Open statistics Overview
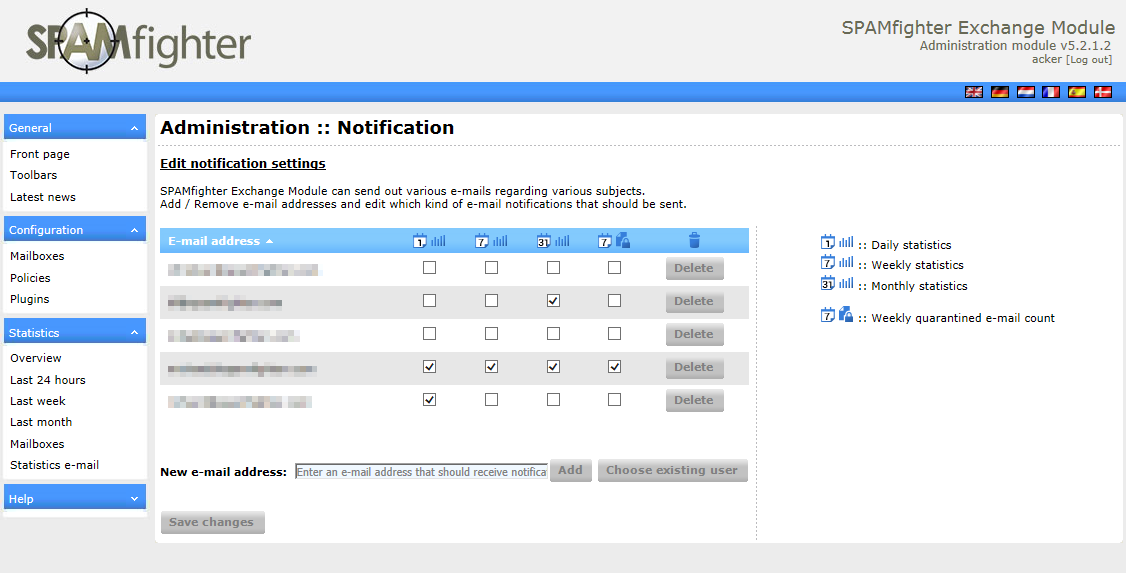The image size is (1126, 573). [35, 358]
